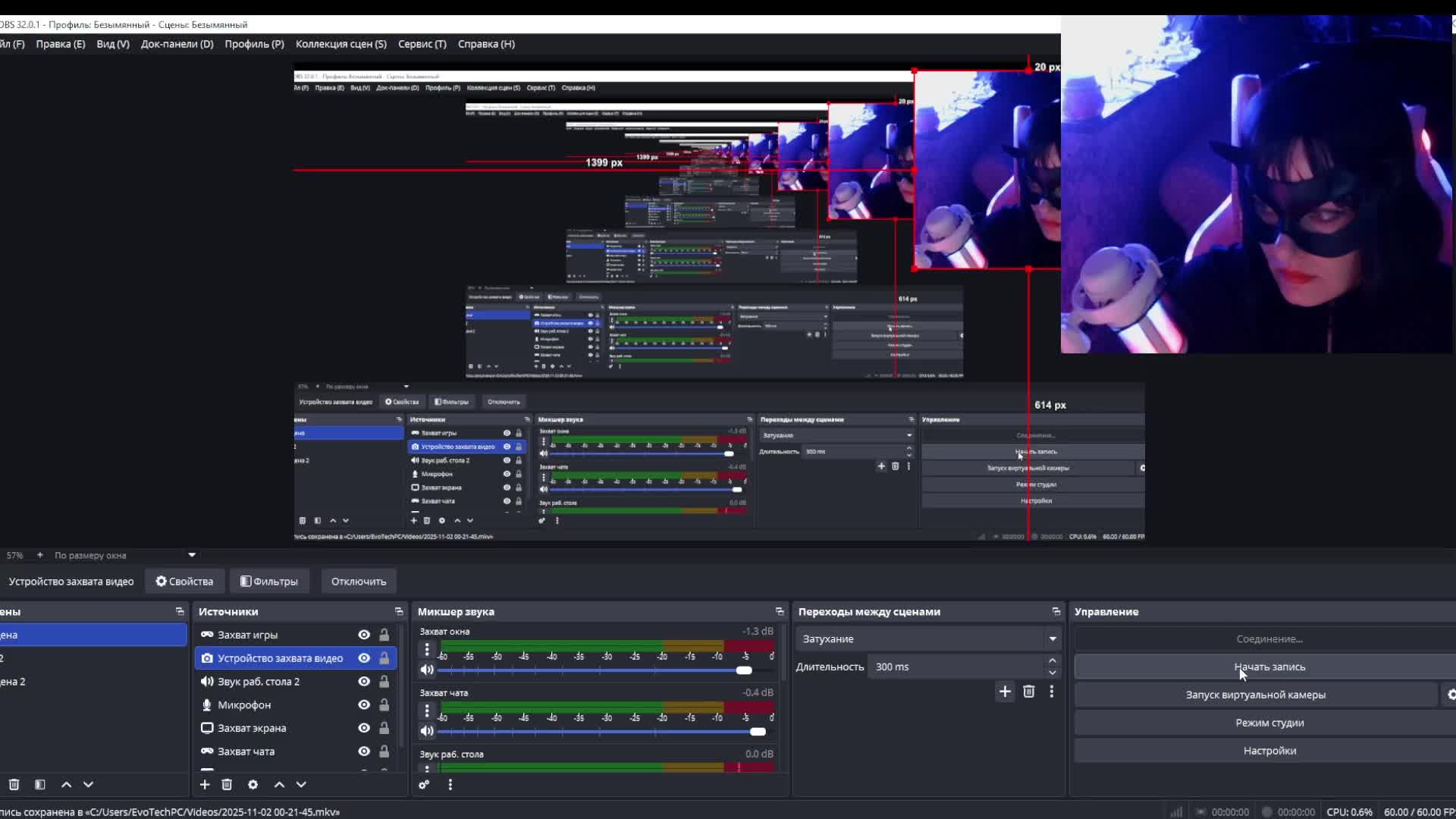The image size is (1456, 819).
Task: Open the Сервис menu
Action: tap(422, 44)
